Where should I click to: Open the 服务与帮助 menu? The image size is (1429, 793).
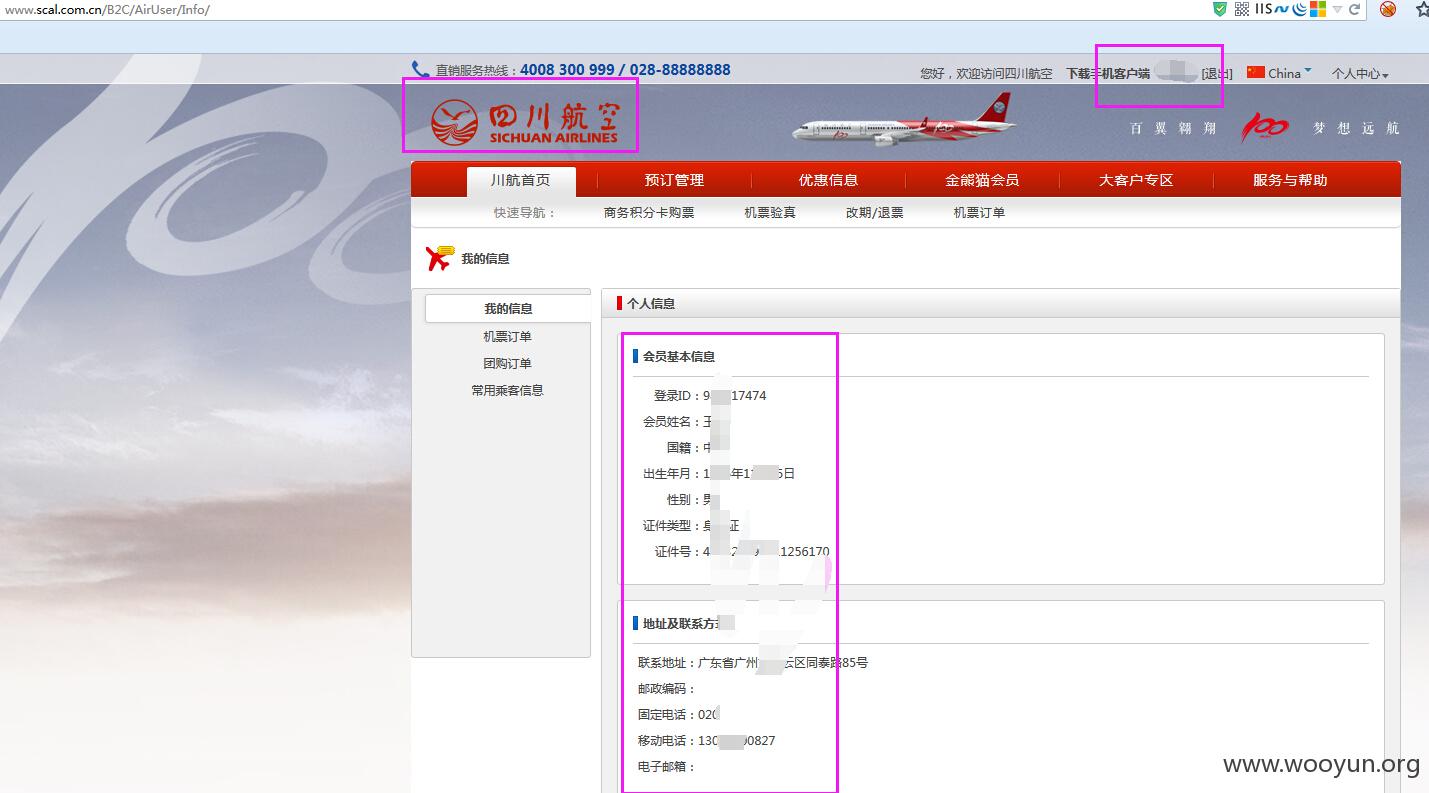[1290, 180]
